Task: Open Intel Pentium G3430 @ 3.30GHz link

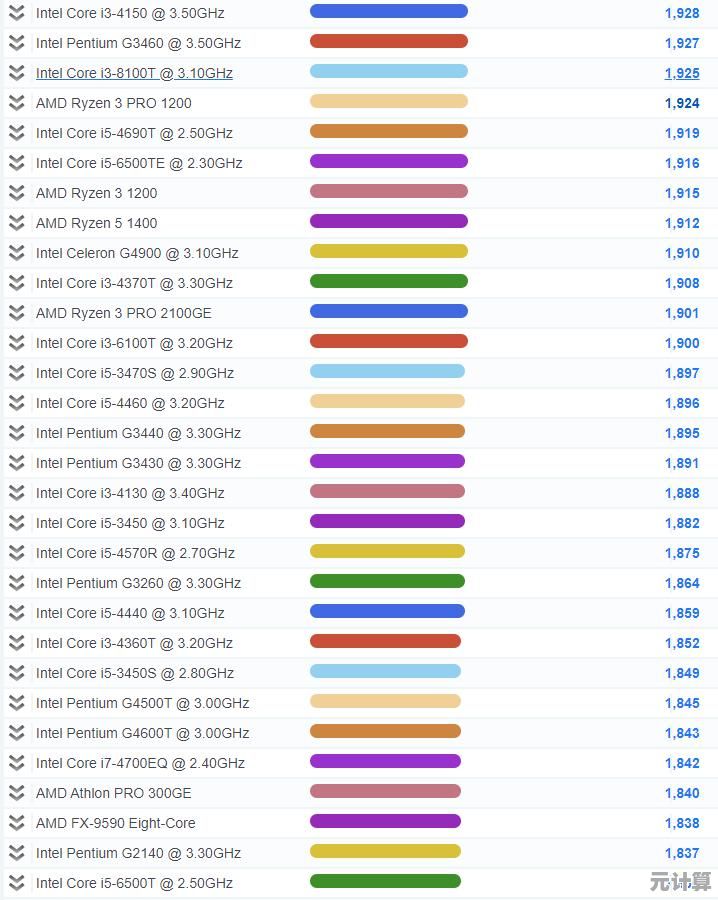Action: point(138,463)
